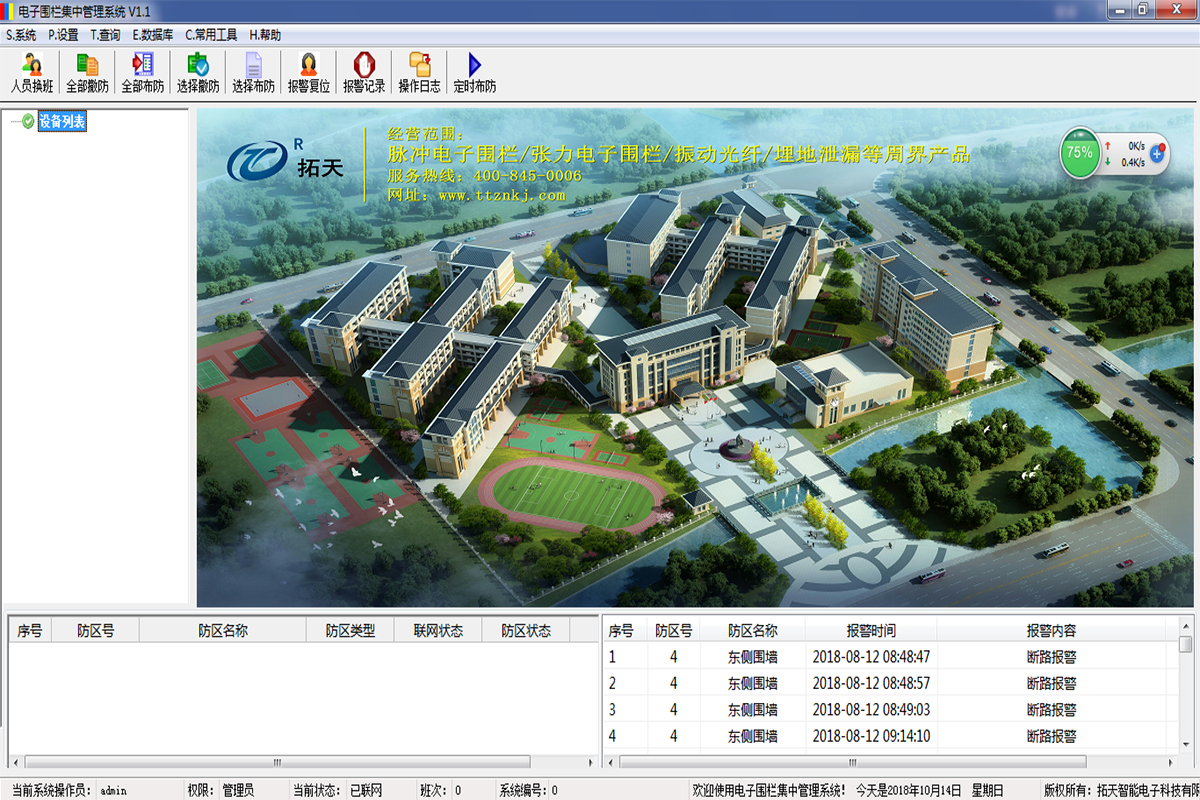Click the 报警时间 column header

pos(871,631)
